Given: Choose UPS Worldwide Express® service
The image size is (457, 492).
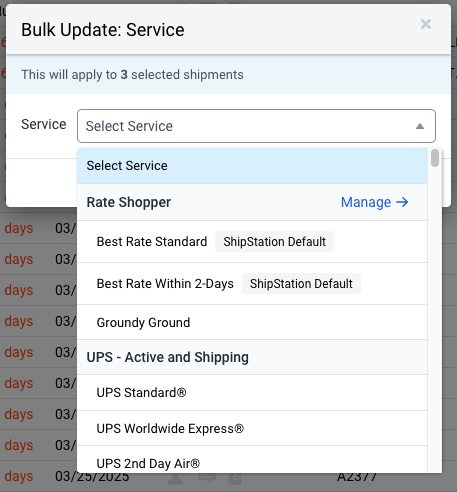Looking at the screenshot, I should click(252, 428).
